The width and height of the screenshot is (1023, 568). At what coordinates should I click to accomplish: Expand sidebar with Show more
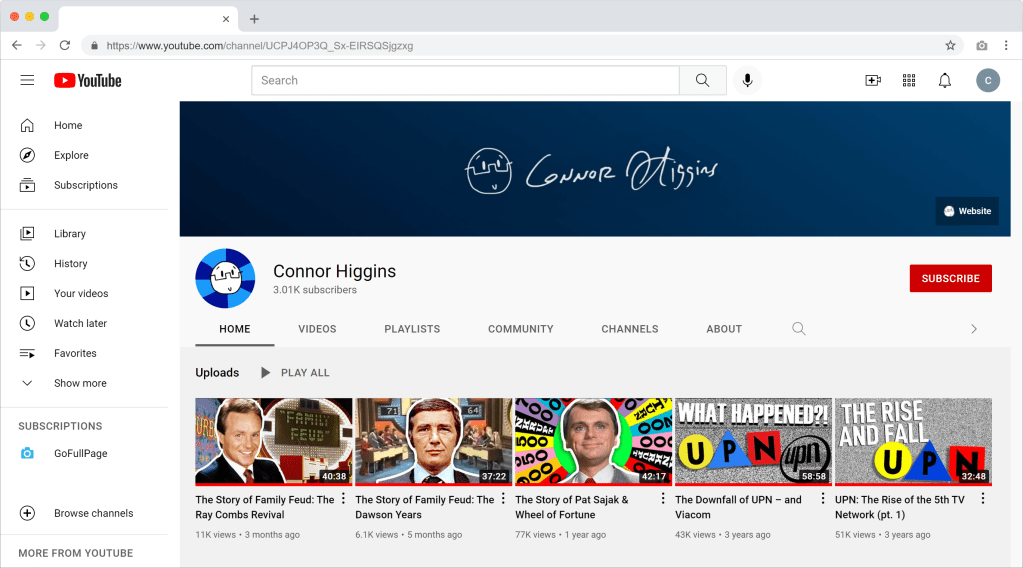coord(80,383)
